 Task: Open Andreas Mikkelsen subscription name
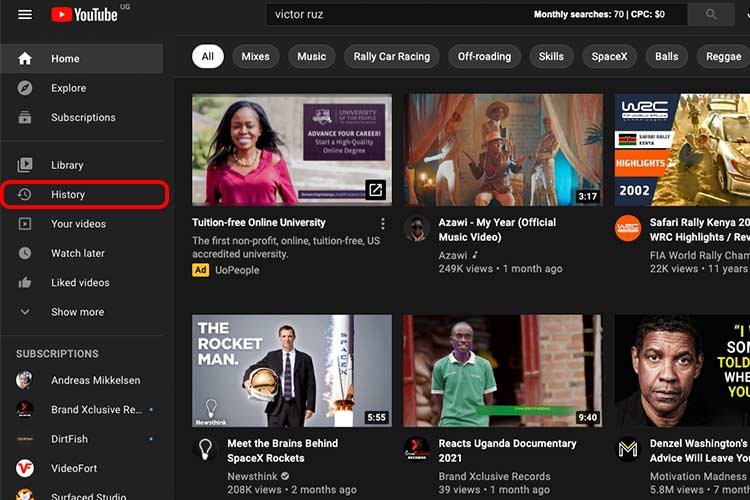click(96, 380)
